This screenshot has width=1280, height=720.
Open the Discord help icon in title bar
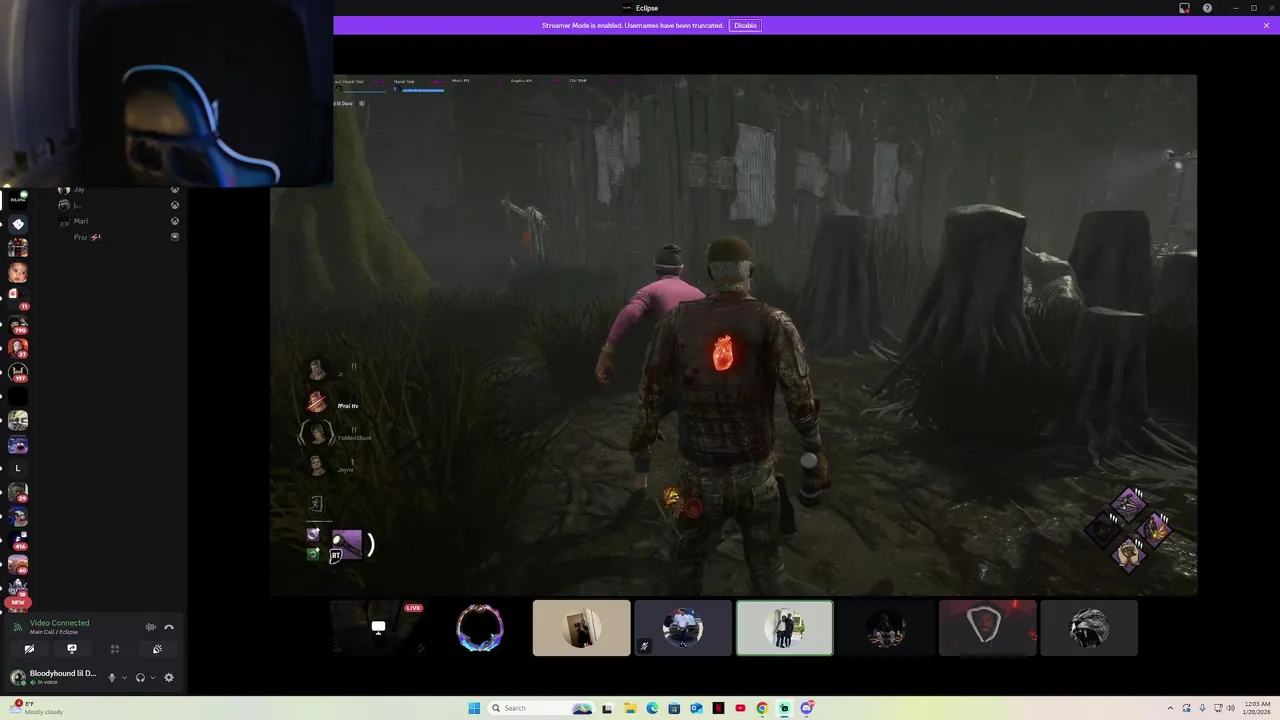coord(1207,8)
